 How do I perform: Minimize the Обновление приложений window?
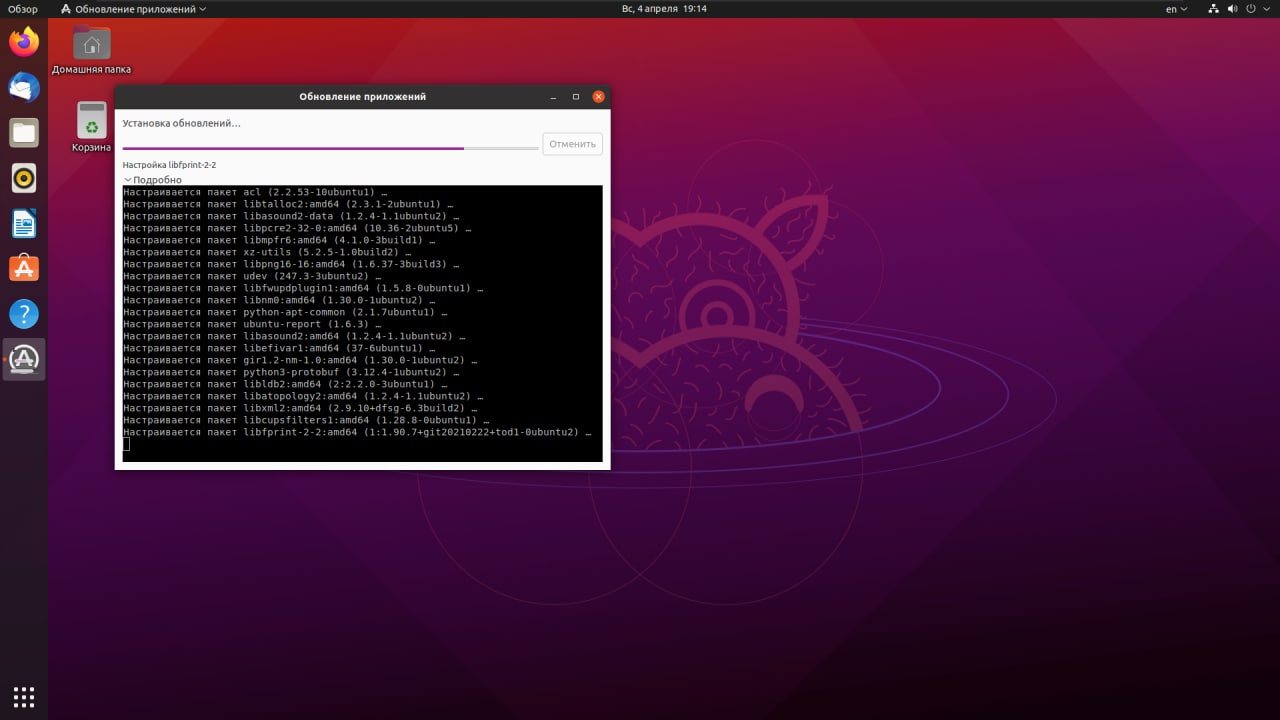(553, 97)
